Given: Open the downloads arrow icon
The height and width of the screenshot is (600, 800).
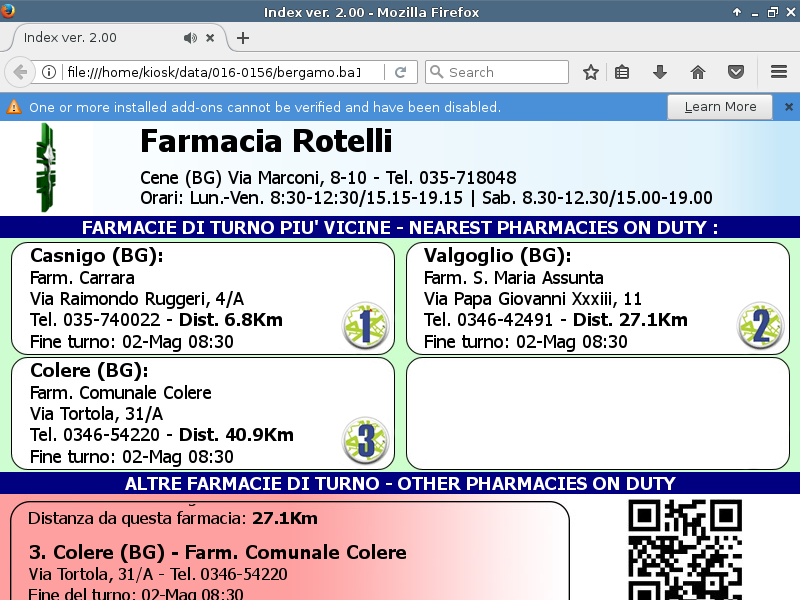Looking at the screenshot, I should coord(660,72).
